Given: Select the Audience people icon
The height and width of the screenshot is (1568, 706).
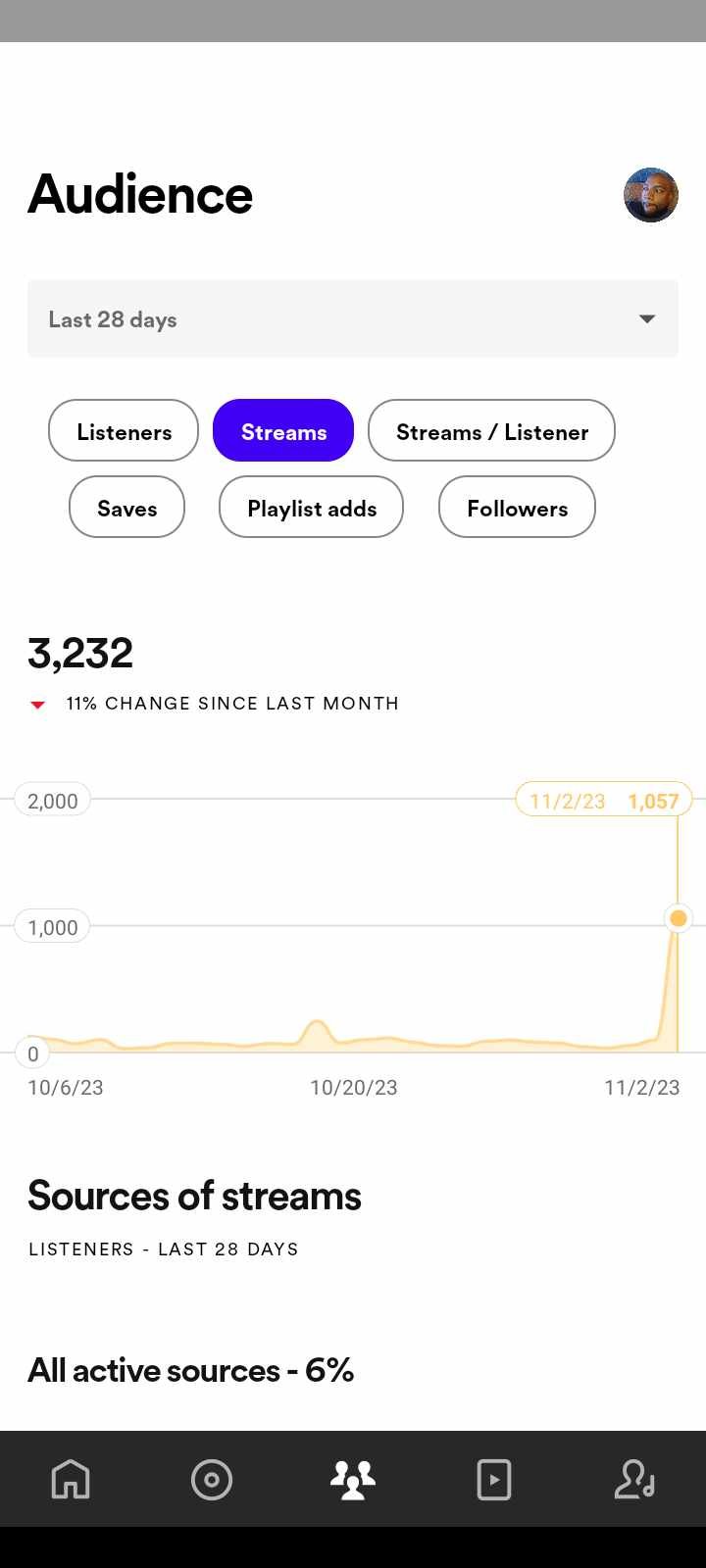Looking at the screenshot, I should (x=353, y=1479).
